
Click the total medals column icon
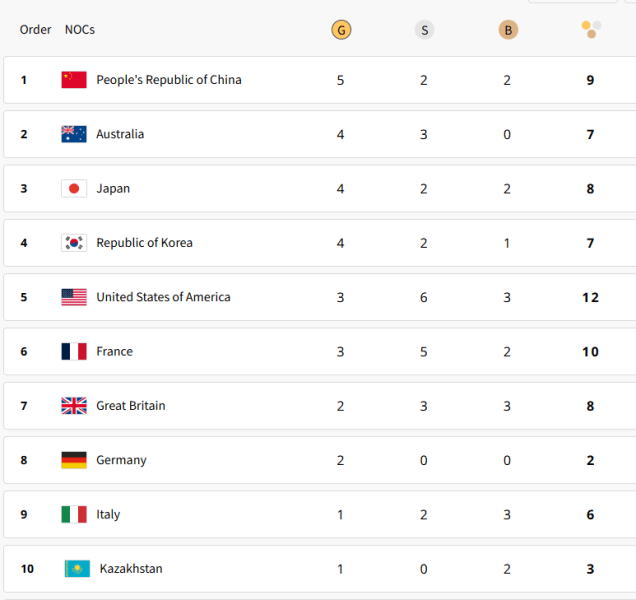[591, 29]
